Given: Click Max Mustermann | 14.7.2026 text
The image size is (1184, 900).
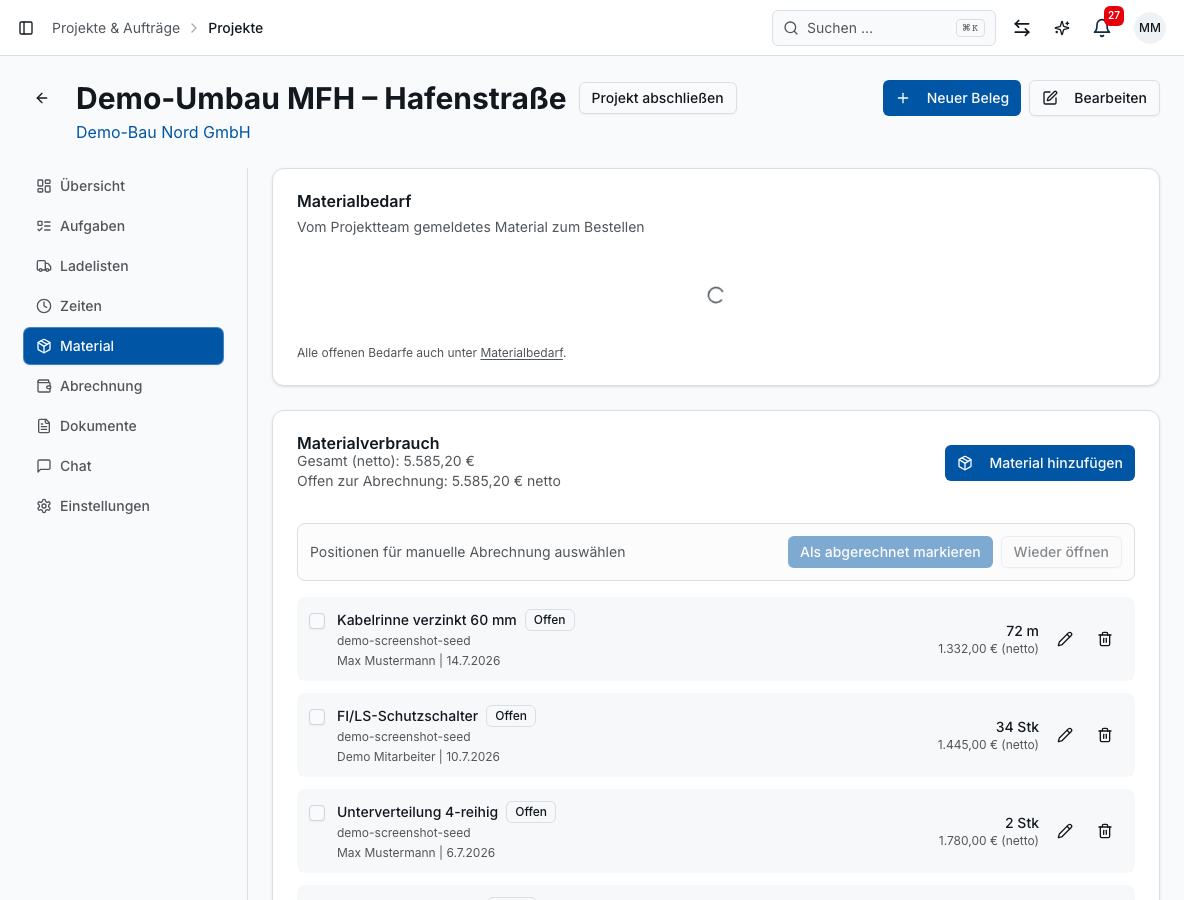Looking at the screenshot, I should pyautogui.click(x=418, y=661).
